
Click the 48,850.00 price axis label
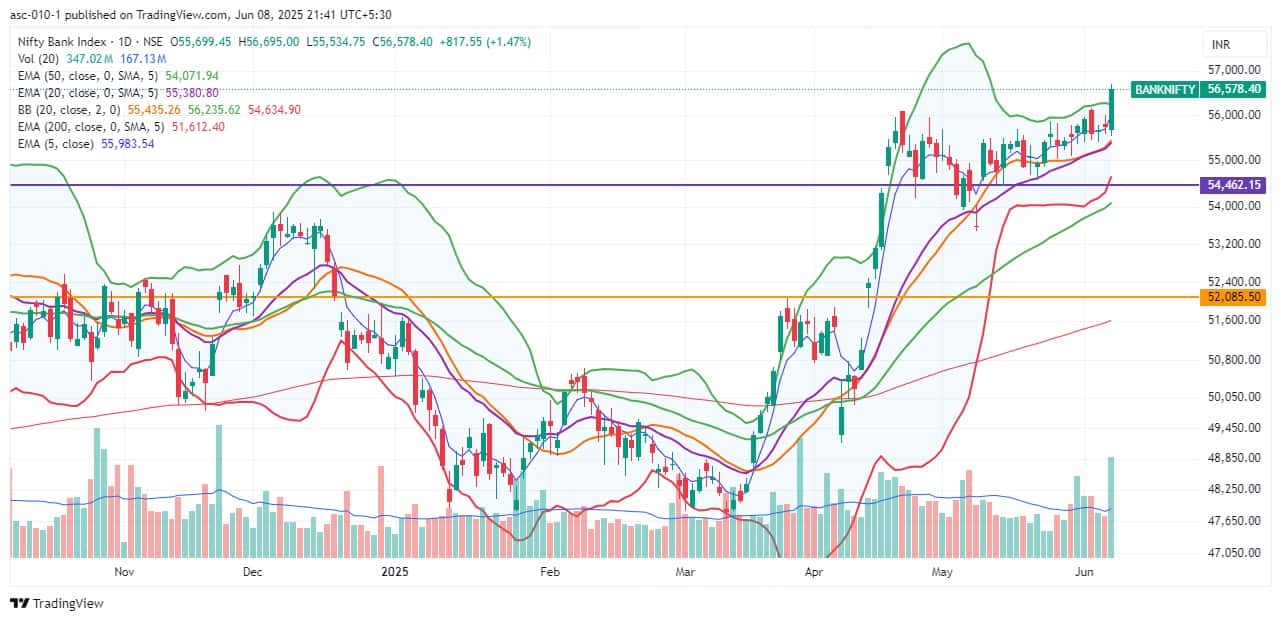(x=1233, y=458)
